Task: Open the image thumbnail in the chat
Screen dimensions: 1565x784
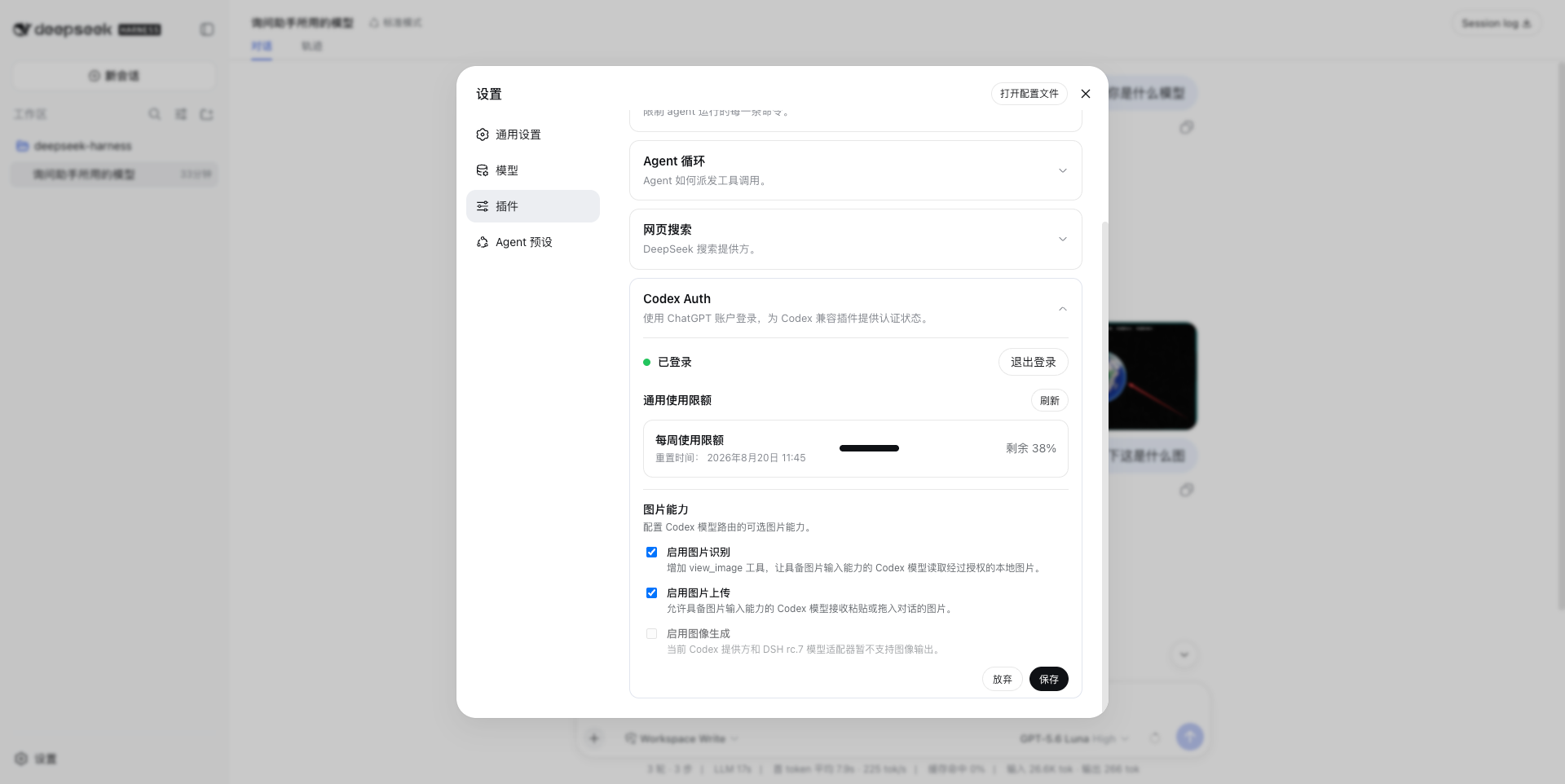Action: point(1153,376)
